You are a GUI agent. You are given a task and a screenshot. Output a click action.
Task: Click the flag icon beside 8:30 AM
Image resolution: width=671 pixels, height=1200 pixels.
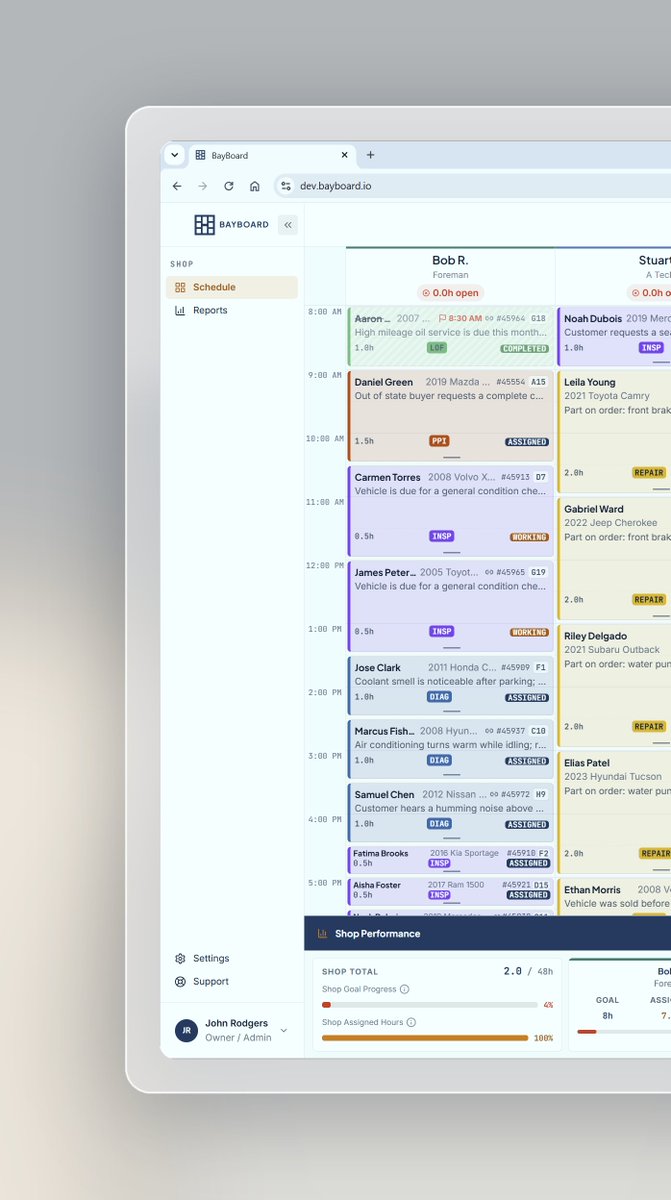(442, 318)
